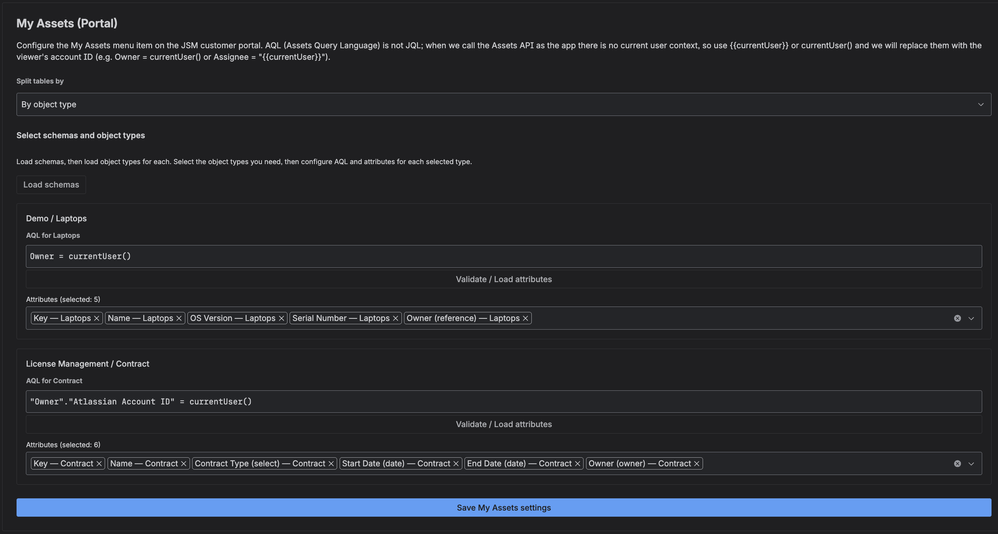The height and width of the screenshot is (534, 998).
Task: Click the AQL for Laptops label
Action: 53,235
